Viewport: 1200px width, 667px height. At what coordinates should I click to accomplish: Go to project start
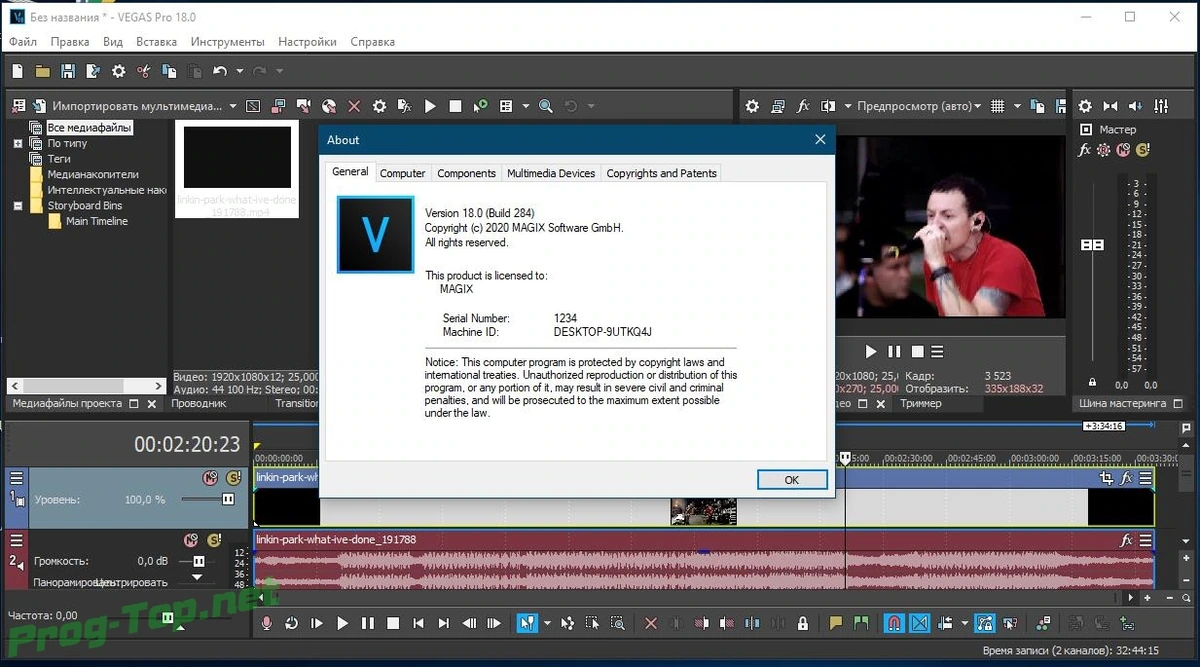click(419, 623)
